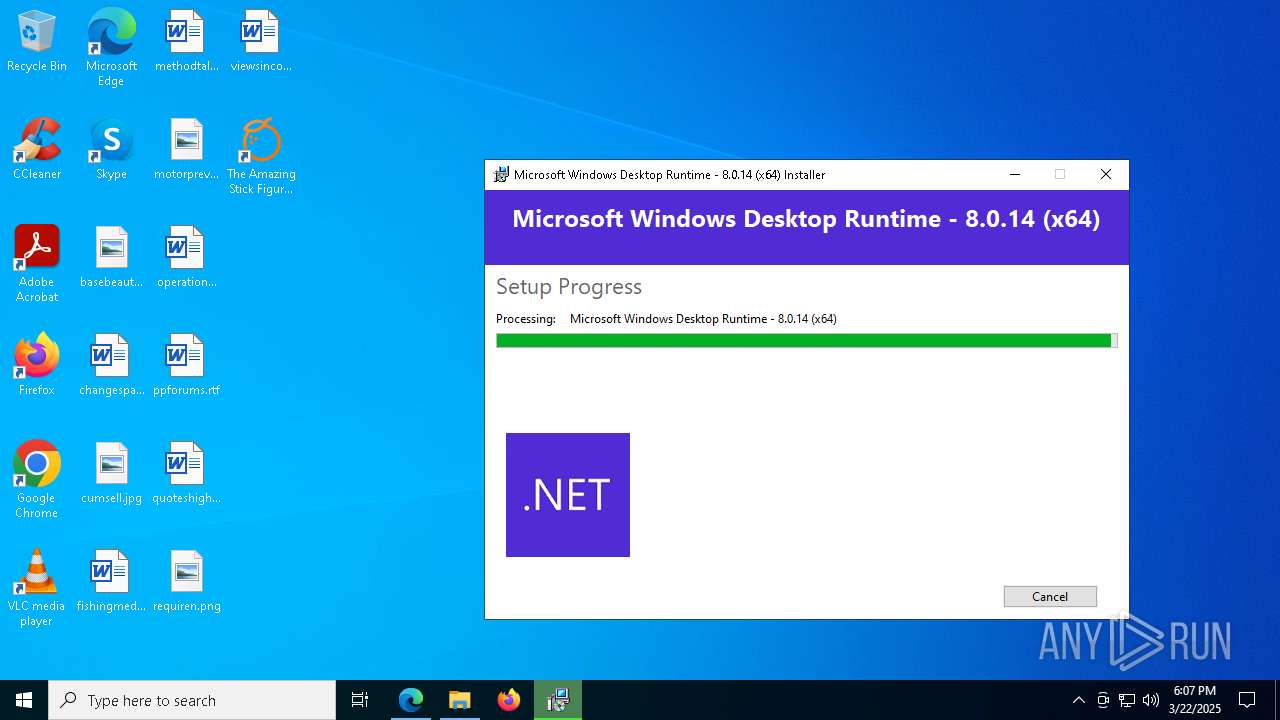Viewport: 1280px width, 720px height.
Task: Show hidden system tray icons
Action: pyautogui.click(x=1078, y=700)
